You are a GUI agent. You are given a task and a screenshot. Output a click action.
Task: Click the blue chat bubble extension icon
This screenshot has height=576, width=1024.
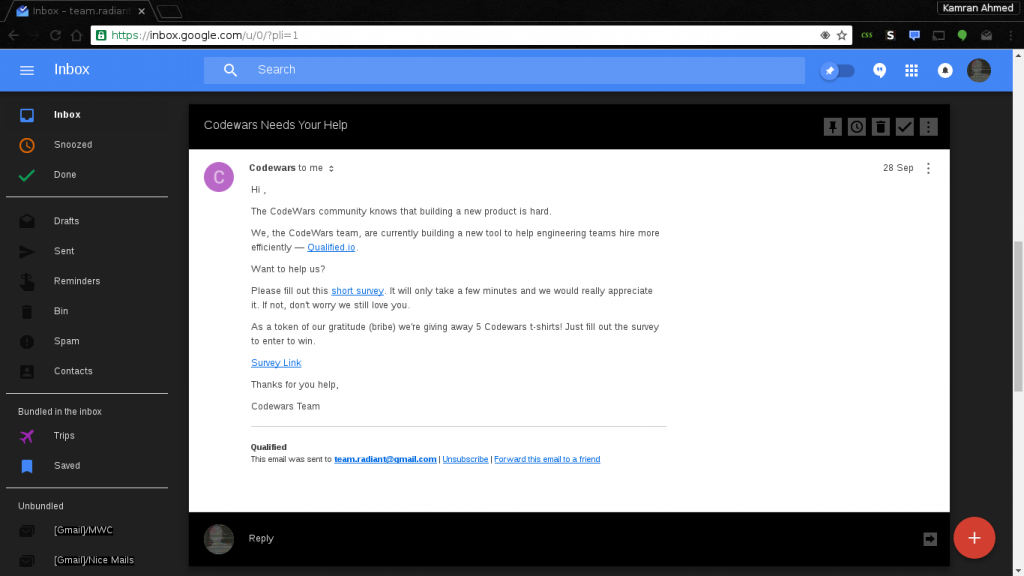[x=914, y=36]
